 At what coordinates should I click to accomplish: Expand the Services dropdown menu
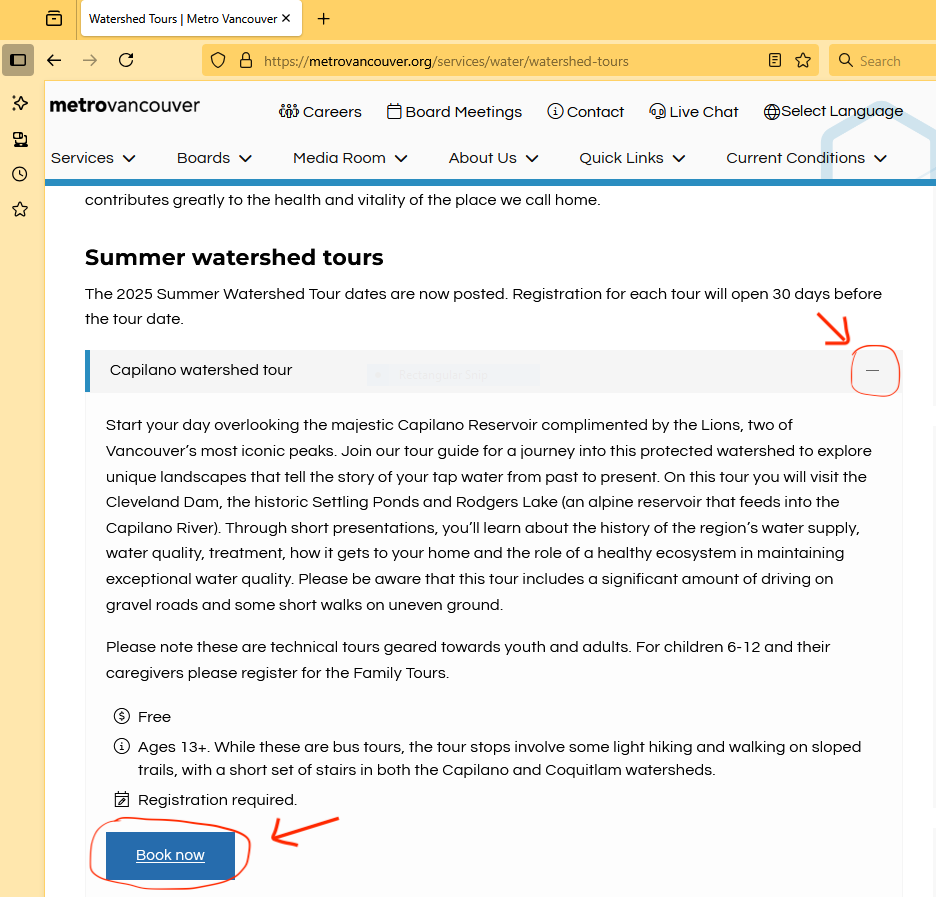point(93,158)
